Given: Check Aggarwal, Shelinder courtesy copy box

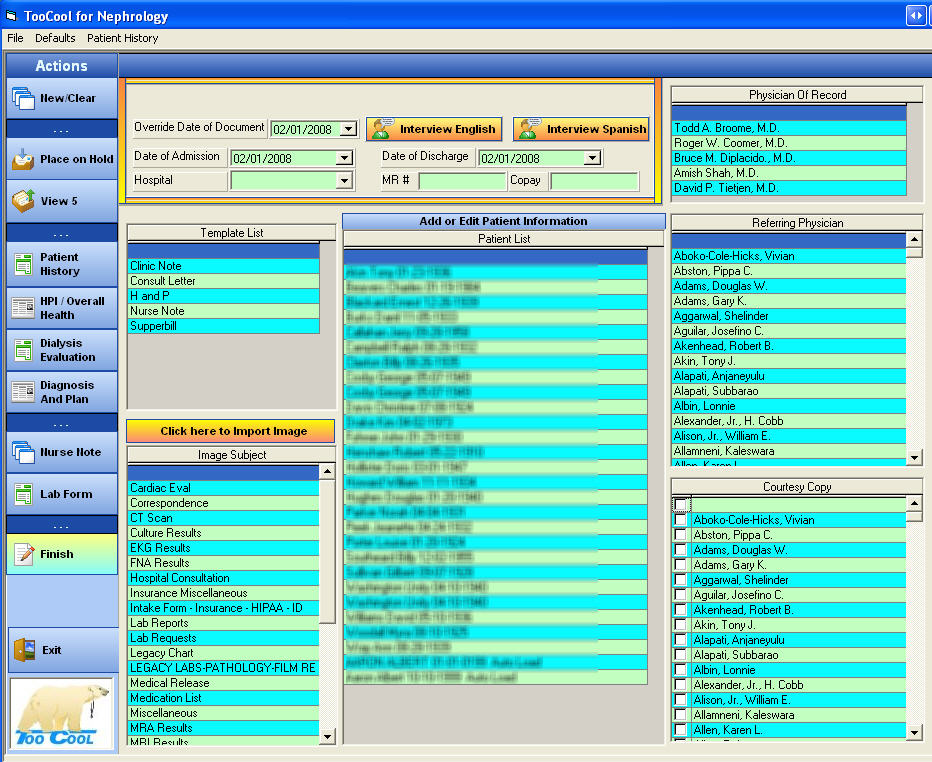Looking at the screenshot, I should [x=681, y=580].
